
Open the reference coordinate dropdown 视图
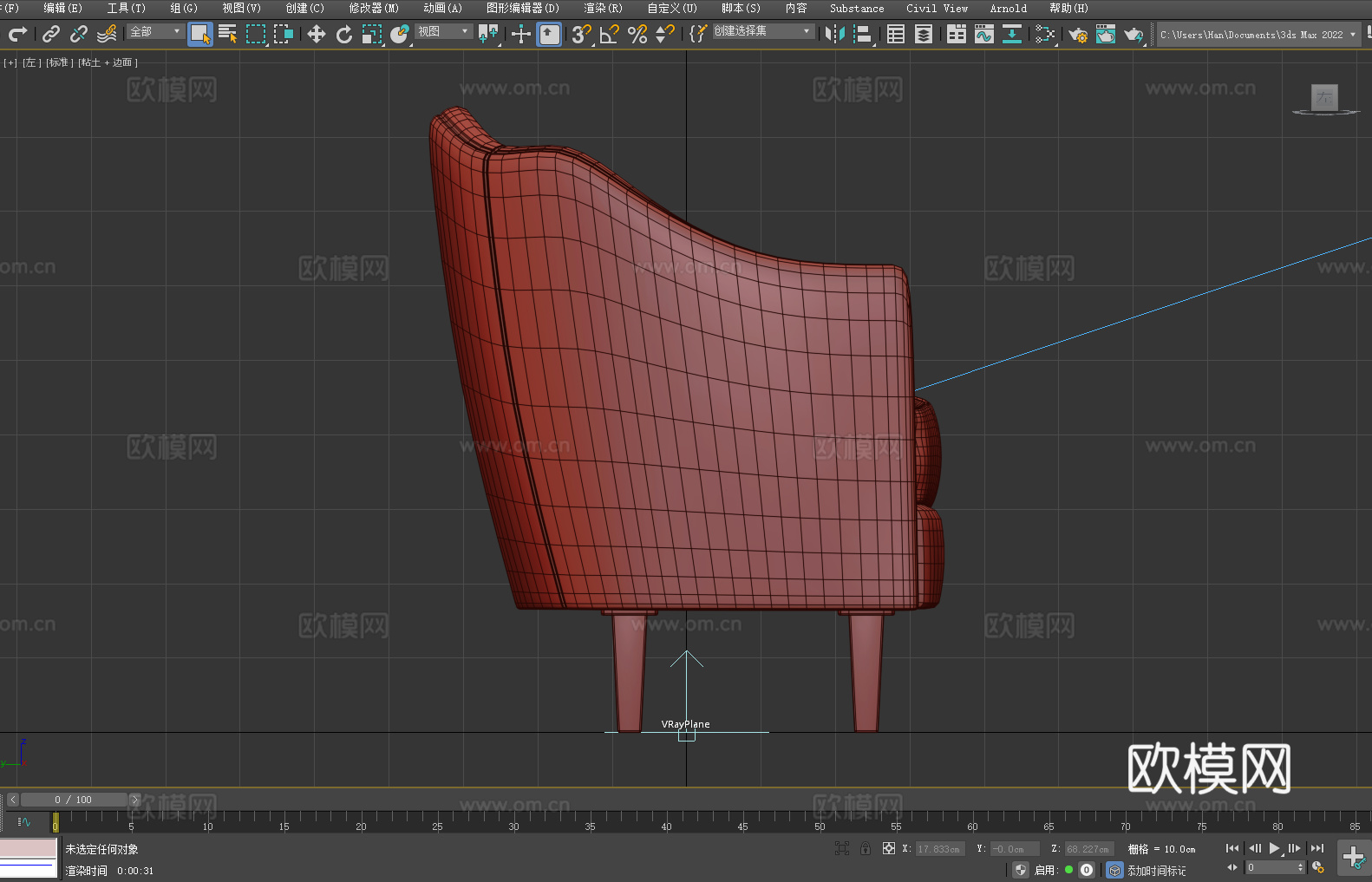tap(443, 31)
